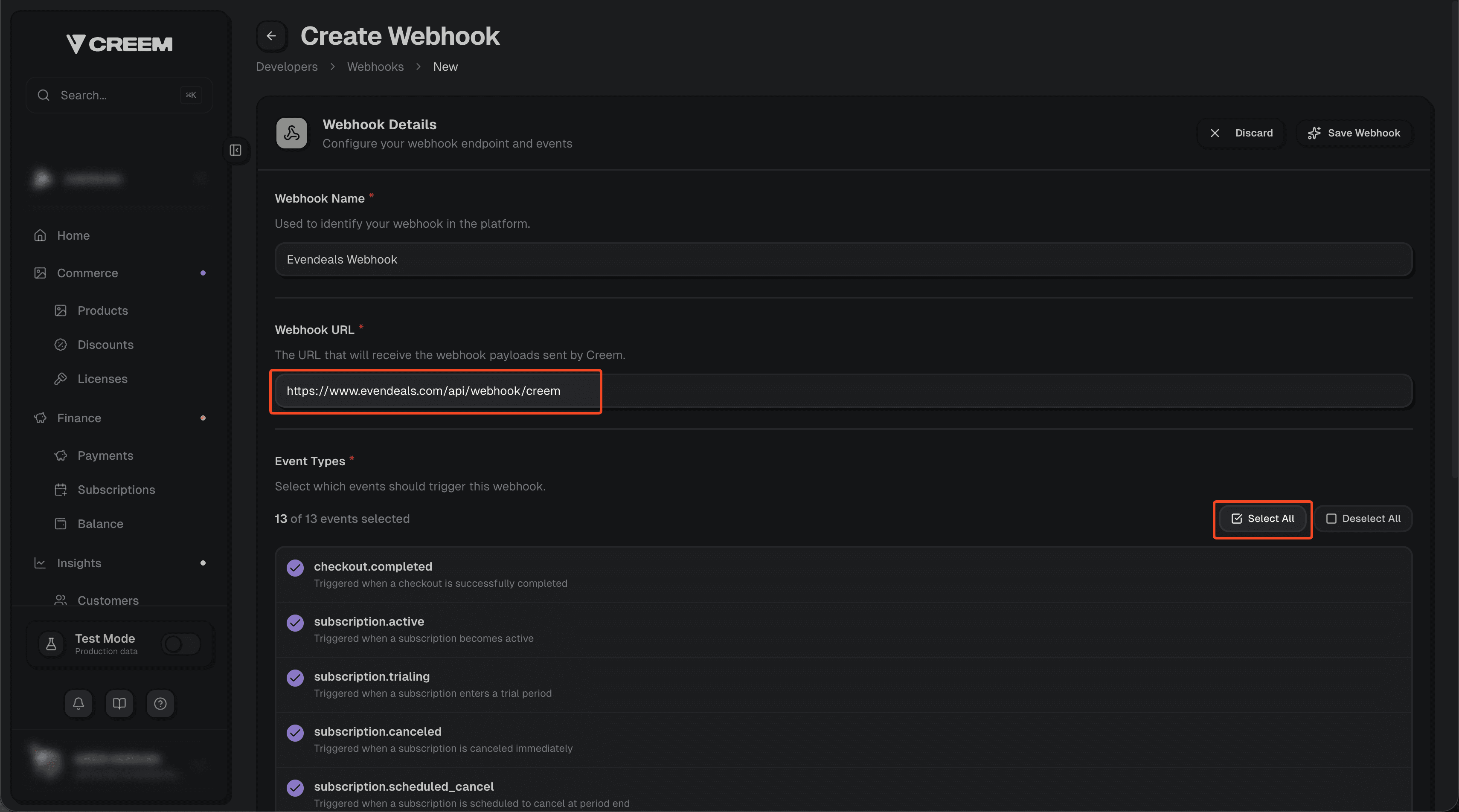
Task: Click the help question mark icon
Action: 160,703
